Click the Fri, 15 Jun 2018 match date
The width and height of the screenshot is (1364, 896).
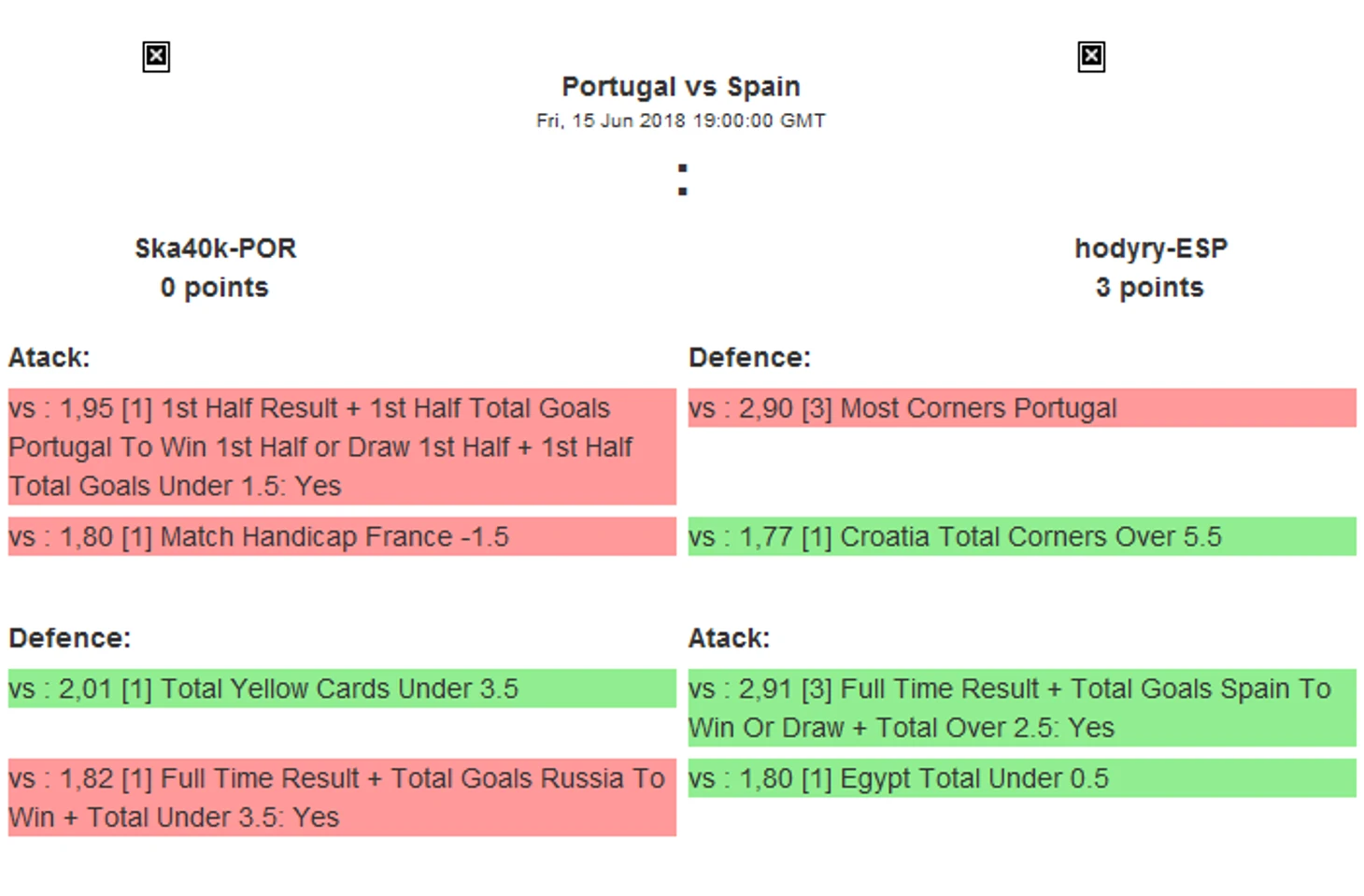(x=681, y=121)
